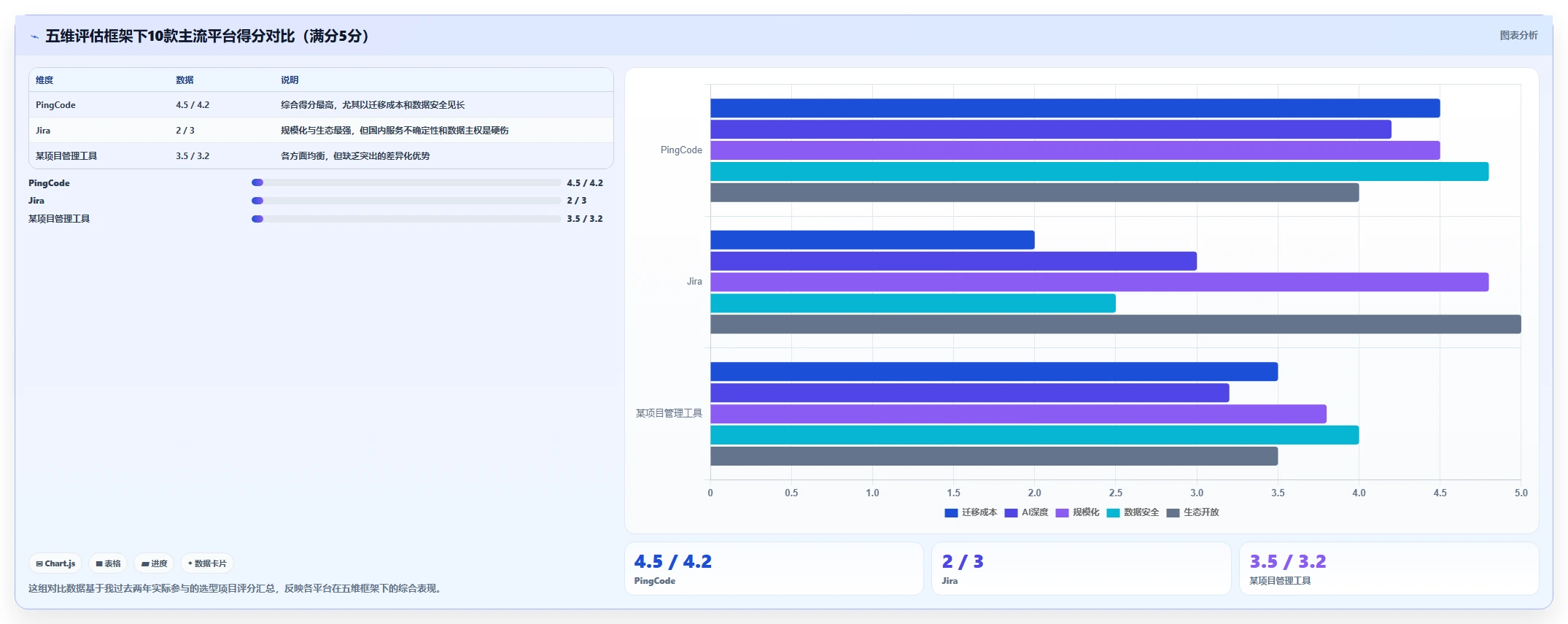Click the 迁移成本 legend color box
This screenshot has height=624, width=1568.
(951, 513)
